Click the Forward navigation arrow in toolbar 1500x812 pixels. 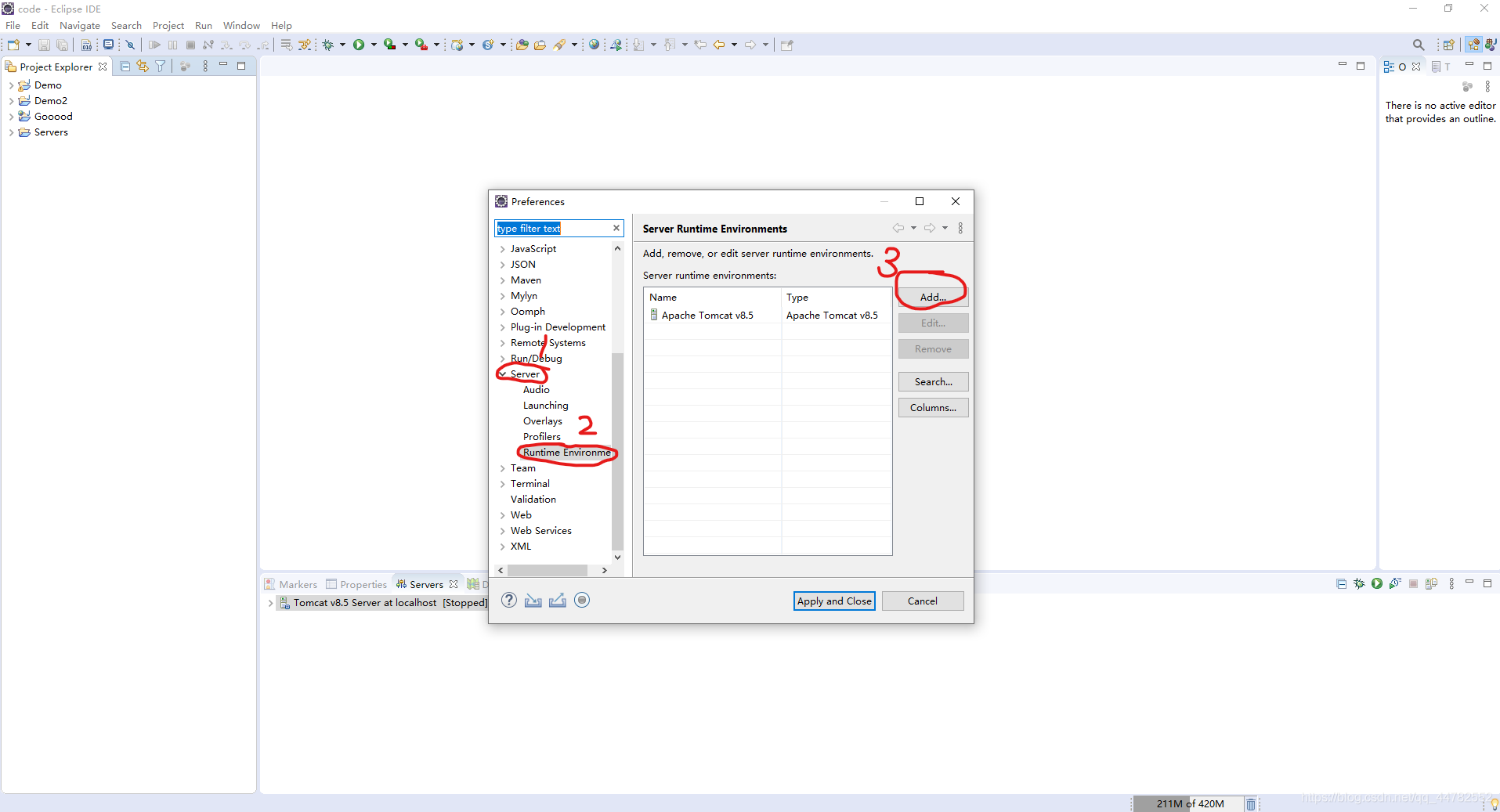(750, 45)
